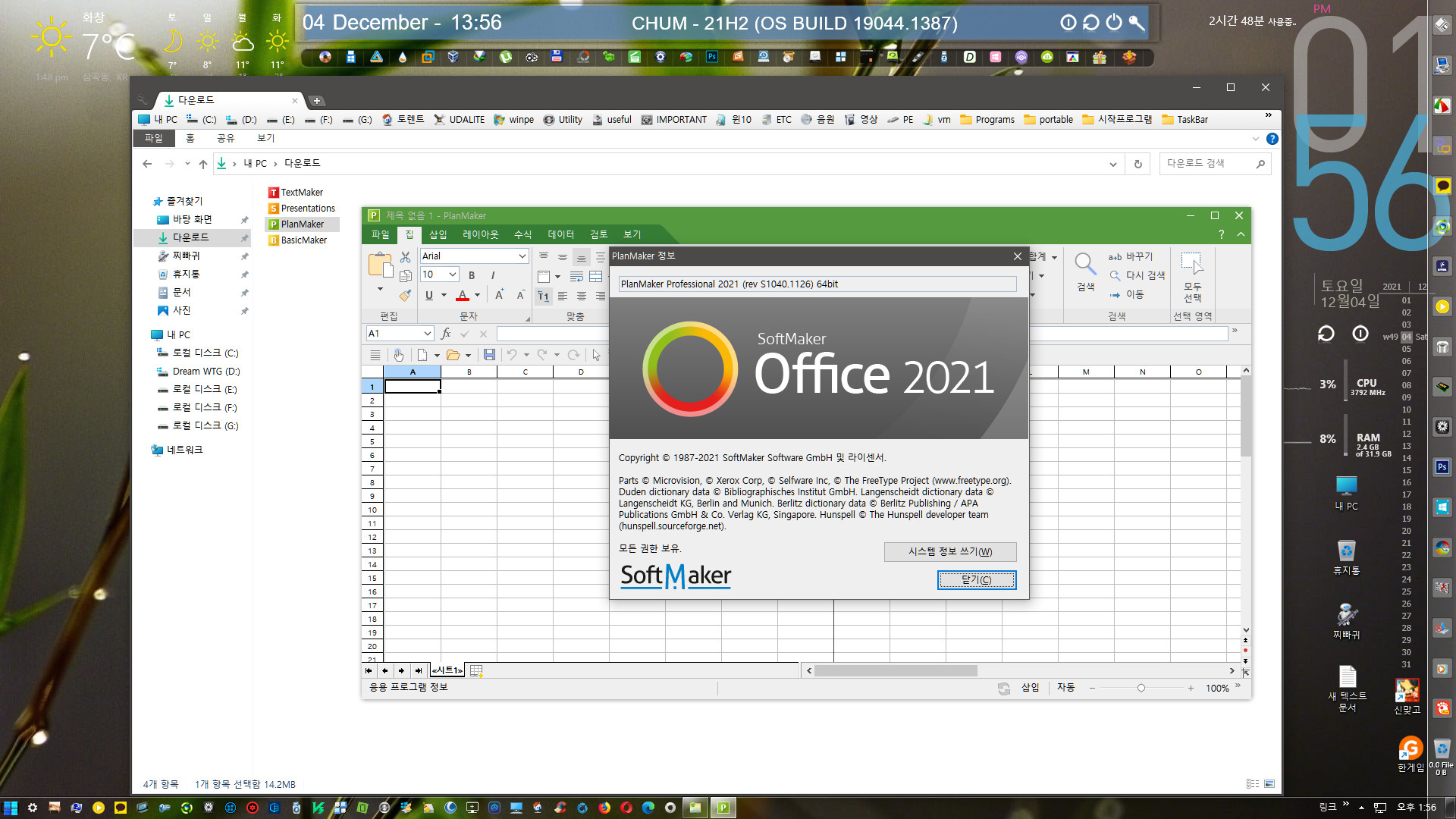Click 바꾸기 replace button
This screenshot has width=1456, height=819.
coord(1131,257)
